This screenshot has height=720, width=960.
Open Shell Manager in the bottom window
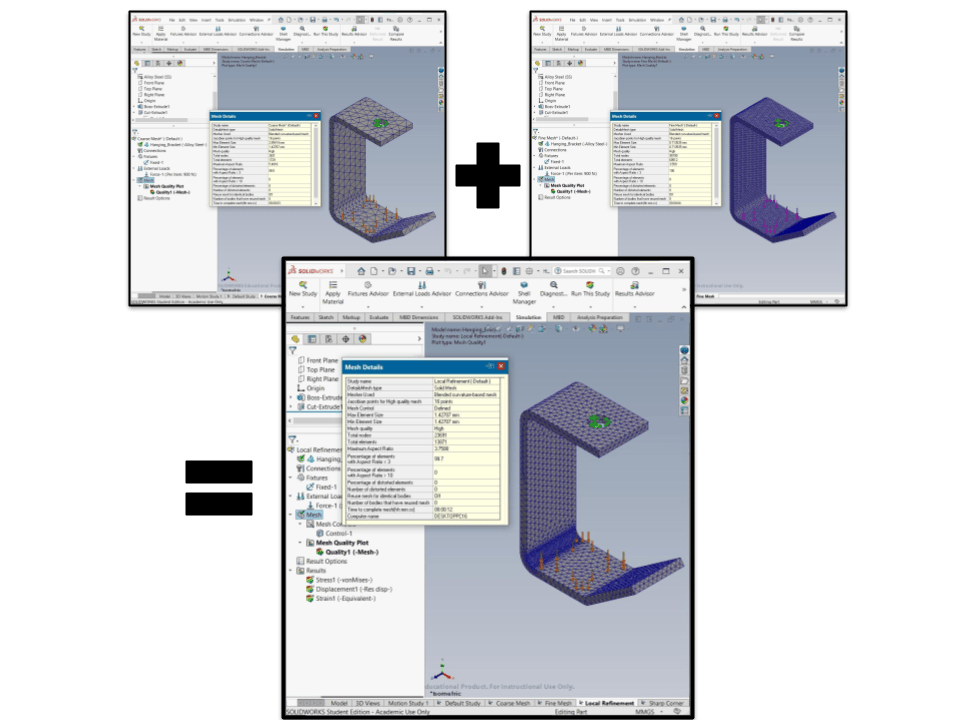(x=524, y=293)
